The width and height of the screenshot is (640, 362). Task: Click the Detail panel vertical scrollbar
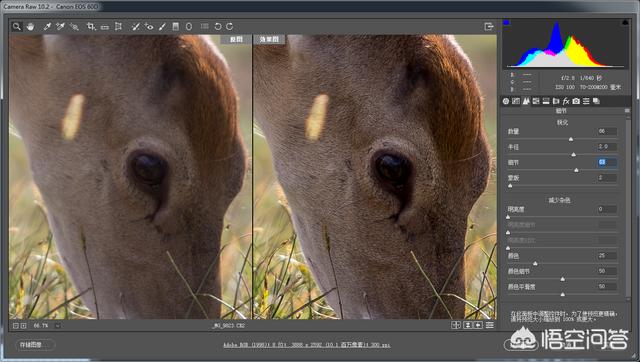pos(628,208)
